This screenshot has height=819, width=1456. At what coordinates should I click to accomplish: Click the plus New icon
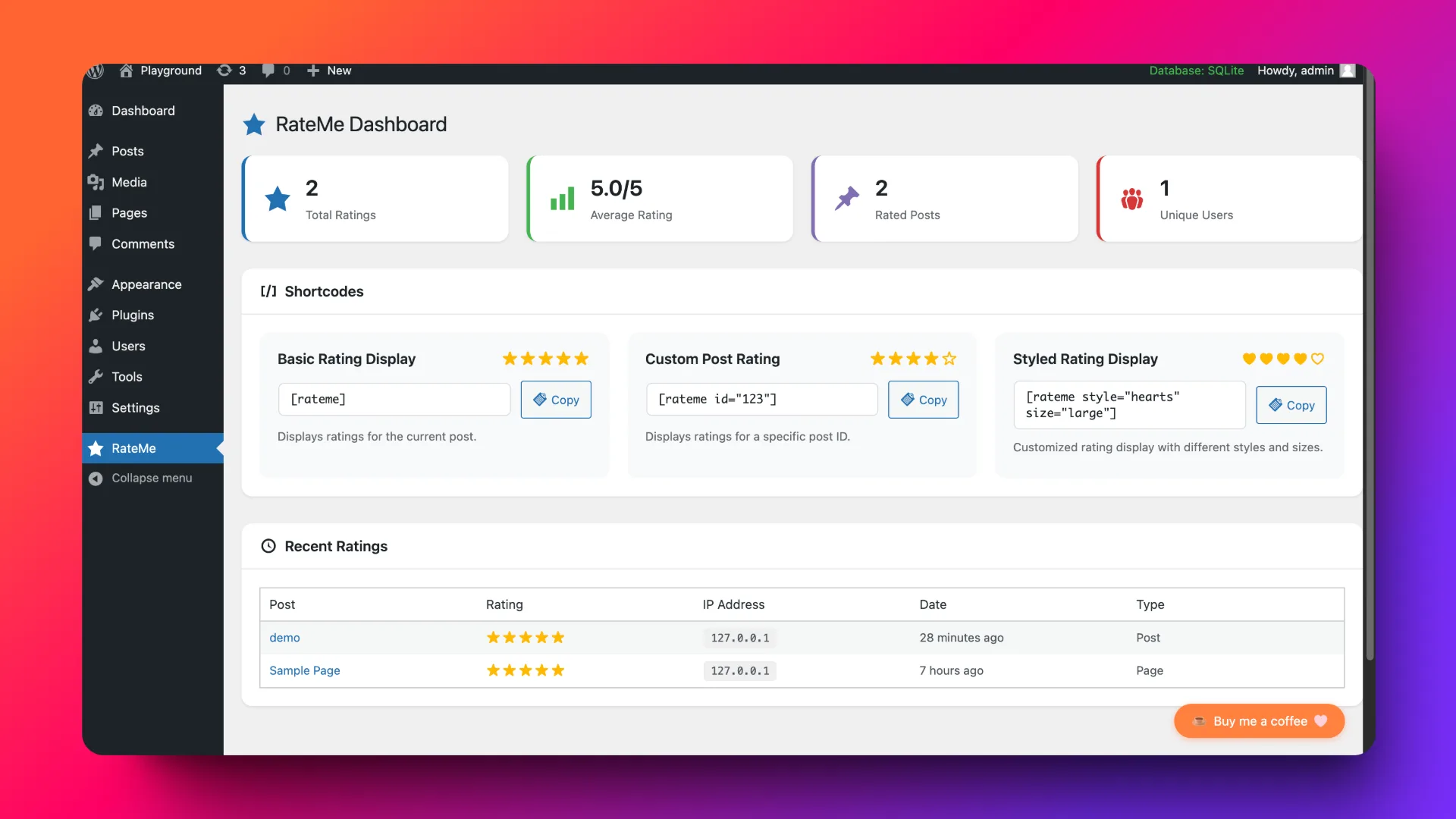pyautogui.click(x=312, y=71)
